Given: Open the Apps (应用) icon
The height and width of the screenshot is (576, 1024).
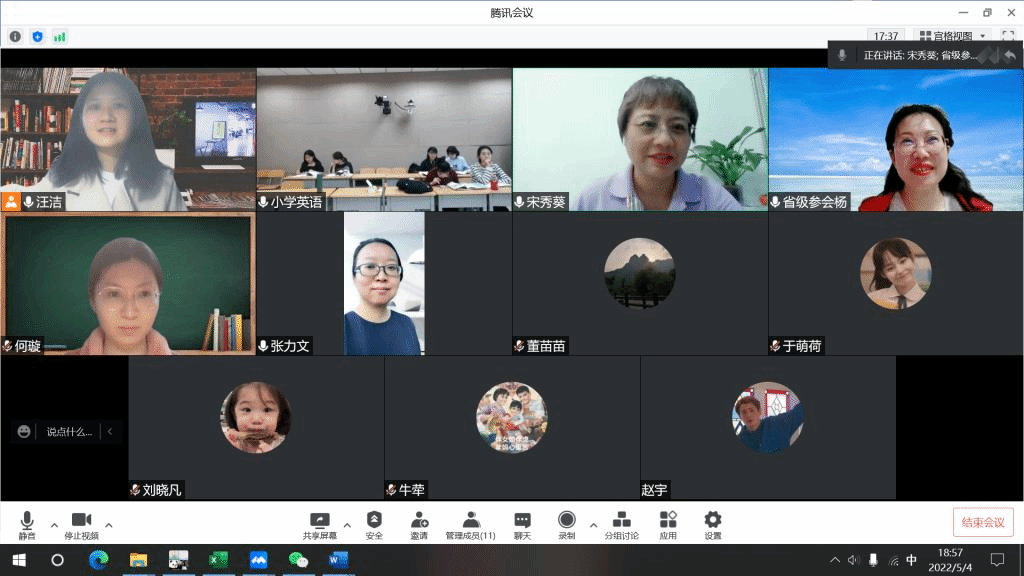Looking at the screenshot, I should point(668,521).
